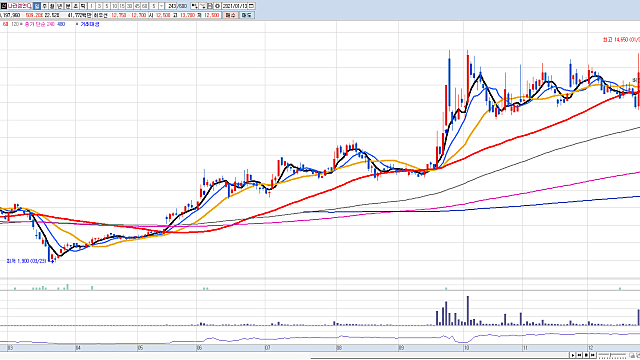The image size is (640, 360).
Task: Select the 3 interval button
Action: 99,6
